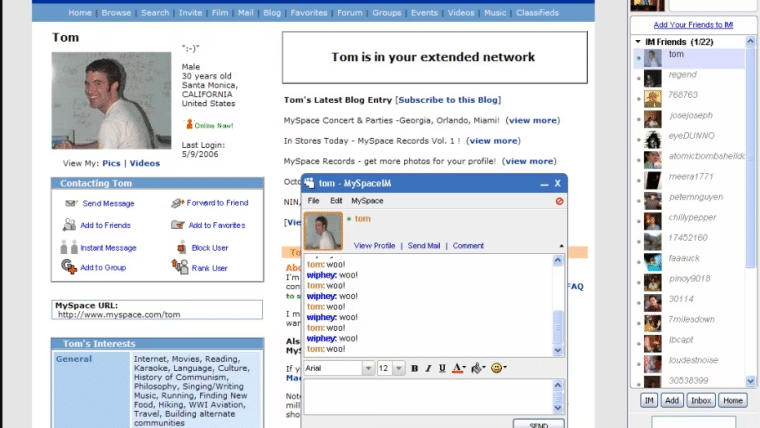This screenshot has width=760, height=428.
Task: Click Tom's profile photo
Action: pos(111,100)
